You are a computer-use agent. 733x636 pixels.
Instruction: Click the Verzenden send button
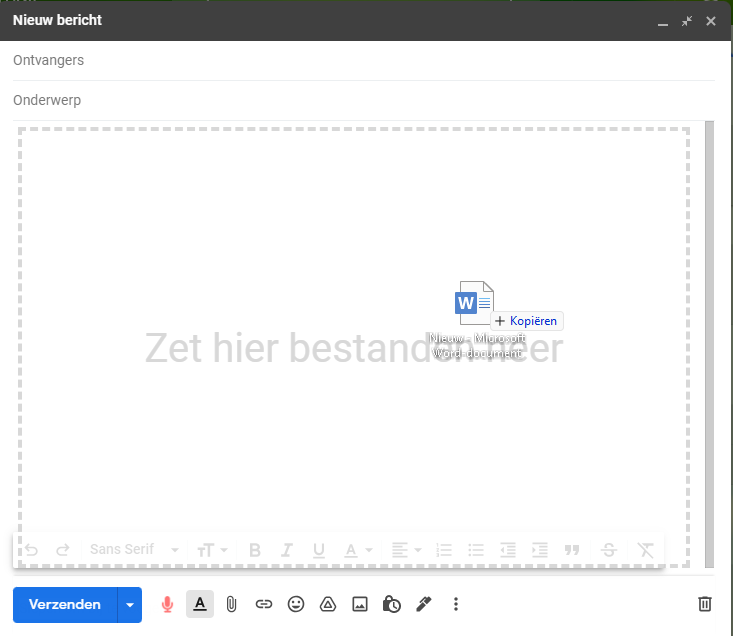65,604
